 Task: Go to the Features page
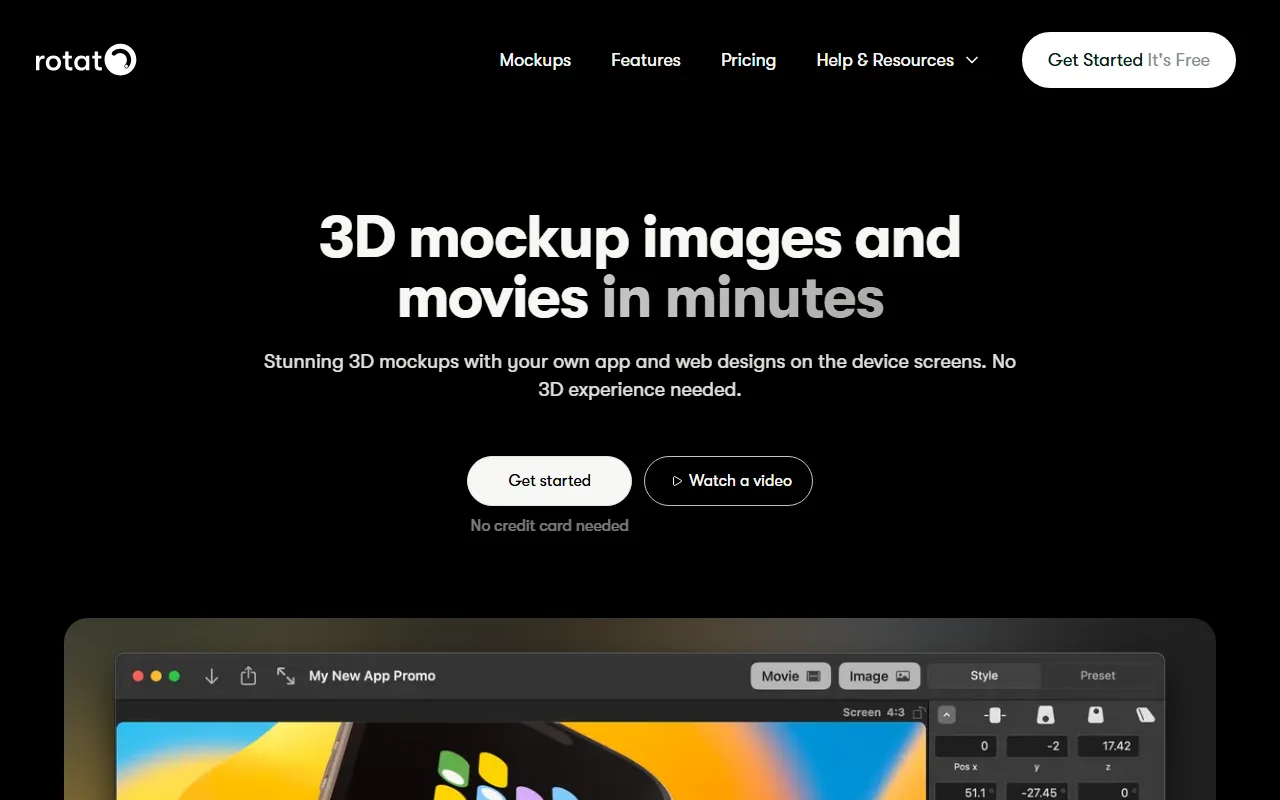coord(646,60)
